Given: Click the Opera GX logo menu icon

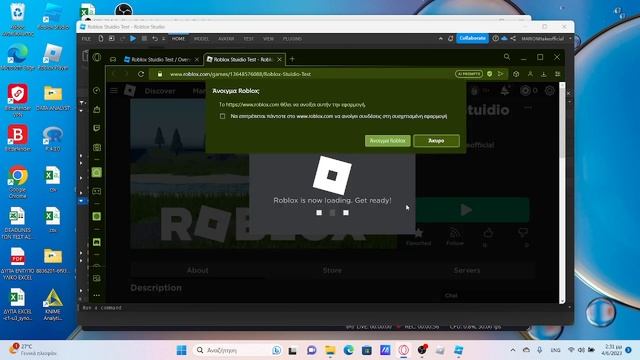Looking at the screenshot, I should click(x=97, y=57).
